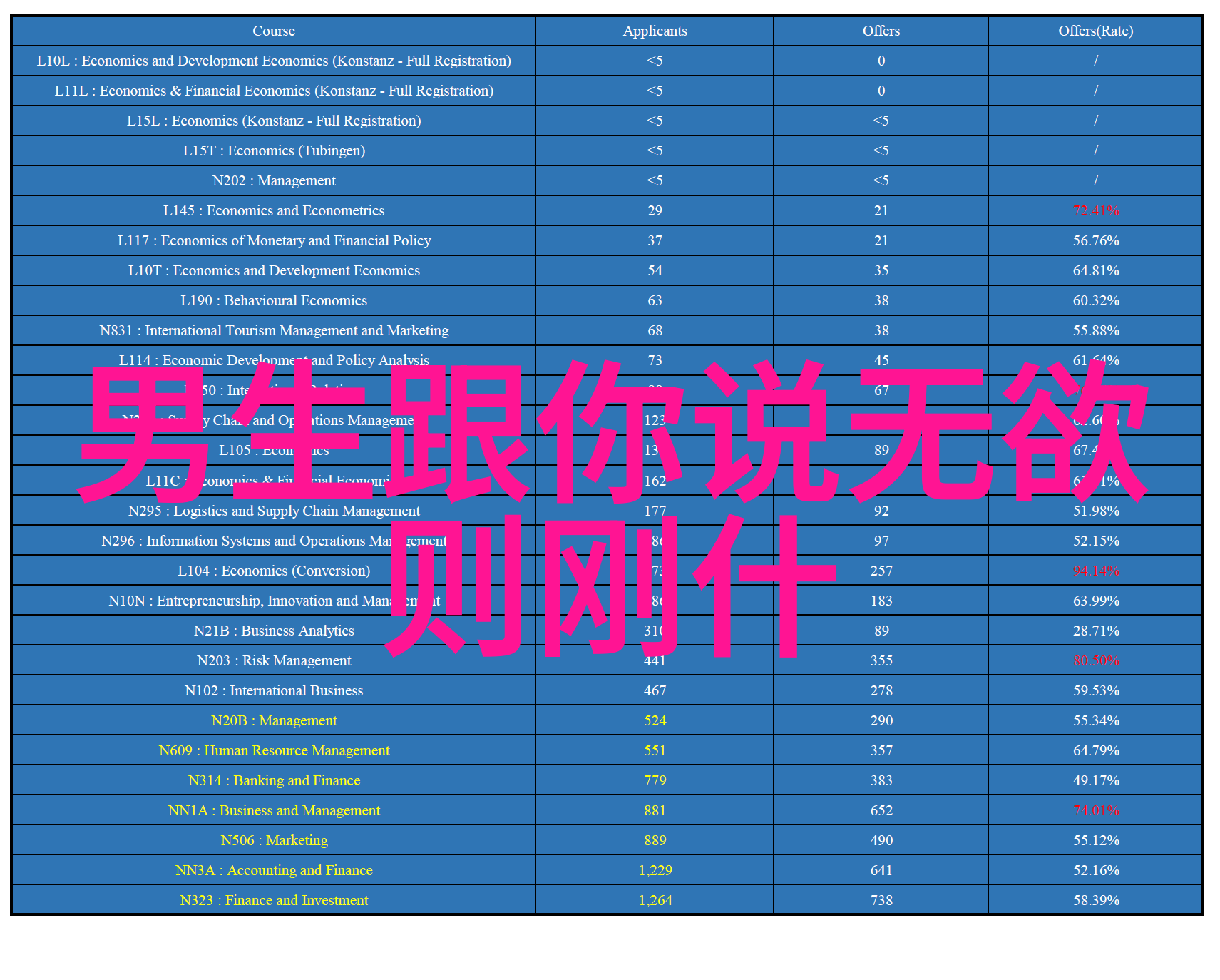Click the 881 applicants cell

[655, 810]
